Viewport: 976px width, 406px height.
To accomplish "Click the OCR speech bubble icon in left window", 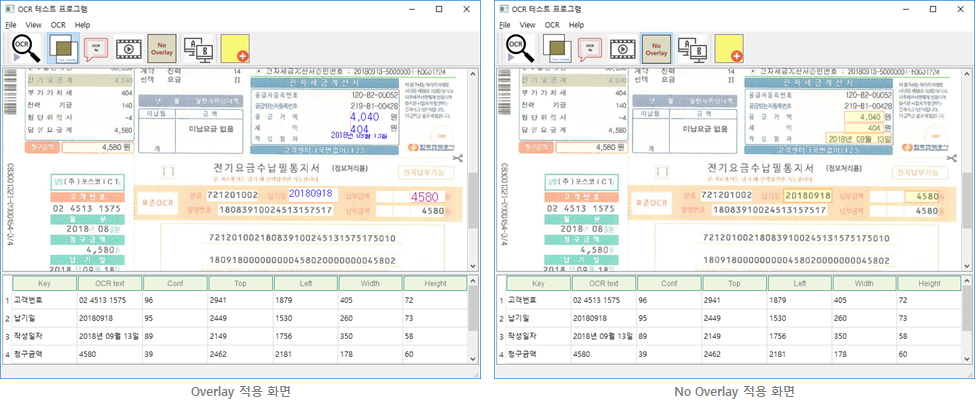I will [96, 47].
